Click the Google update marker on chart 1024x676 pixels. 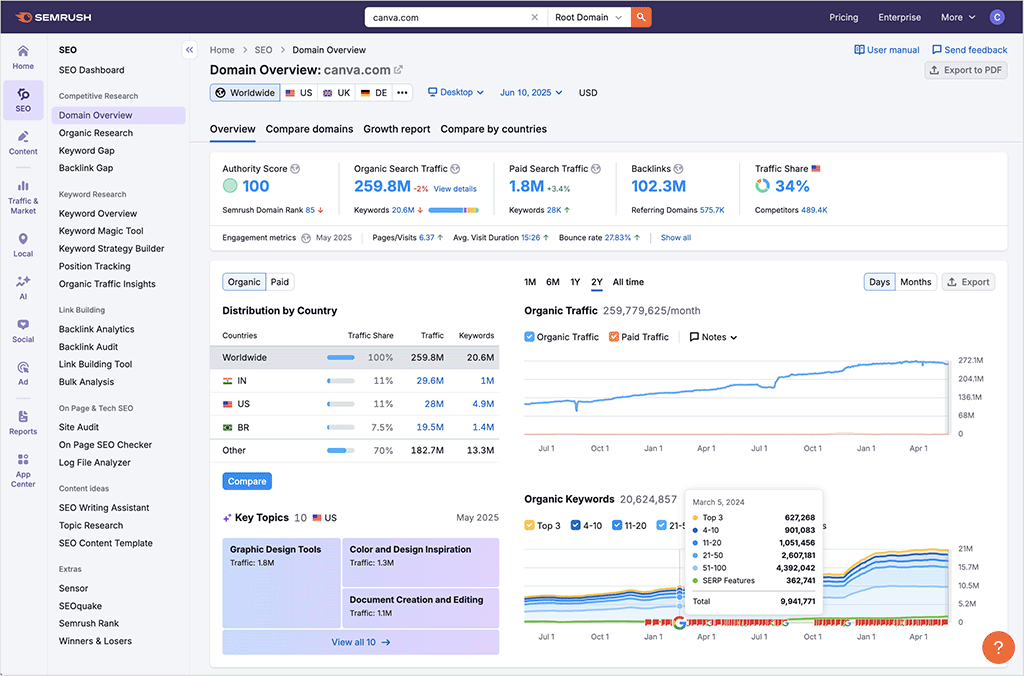pyautogui.click(x=680, y=623)
